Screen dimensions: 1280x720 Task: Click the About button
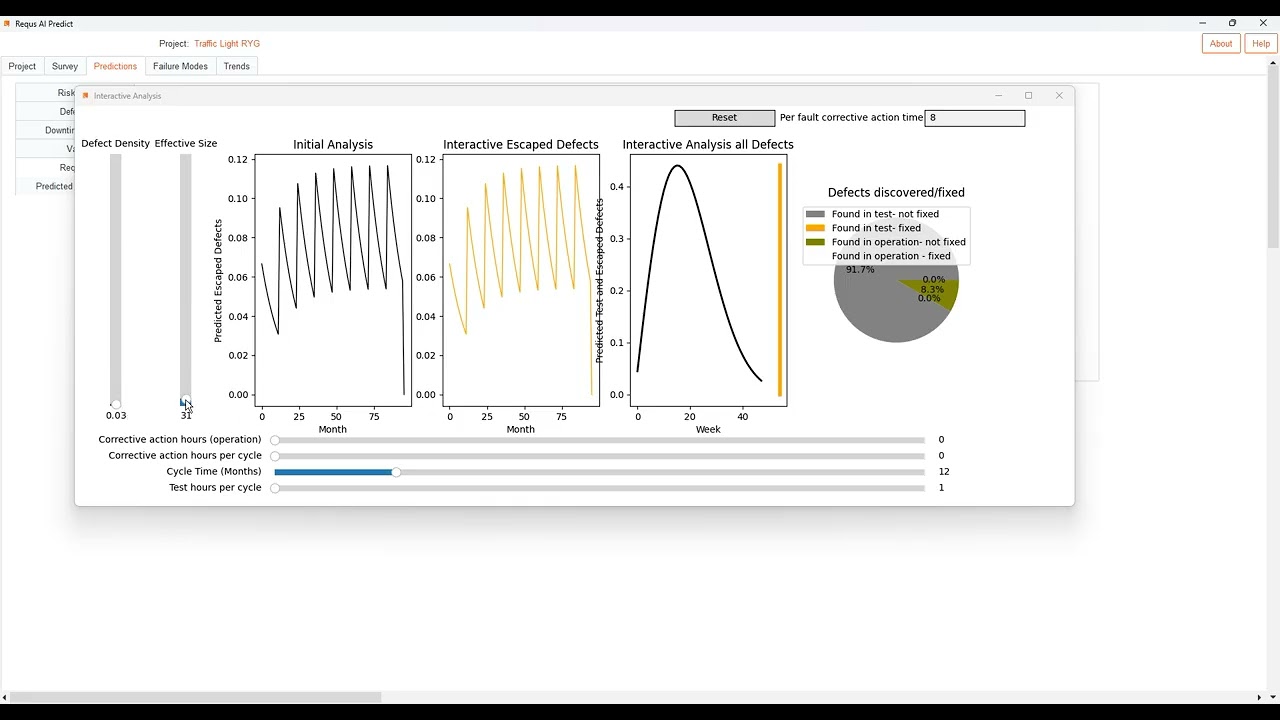pyautogui.click(x=1221, y=43)
